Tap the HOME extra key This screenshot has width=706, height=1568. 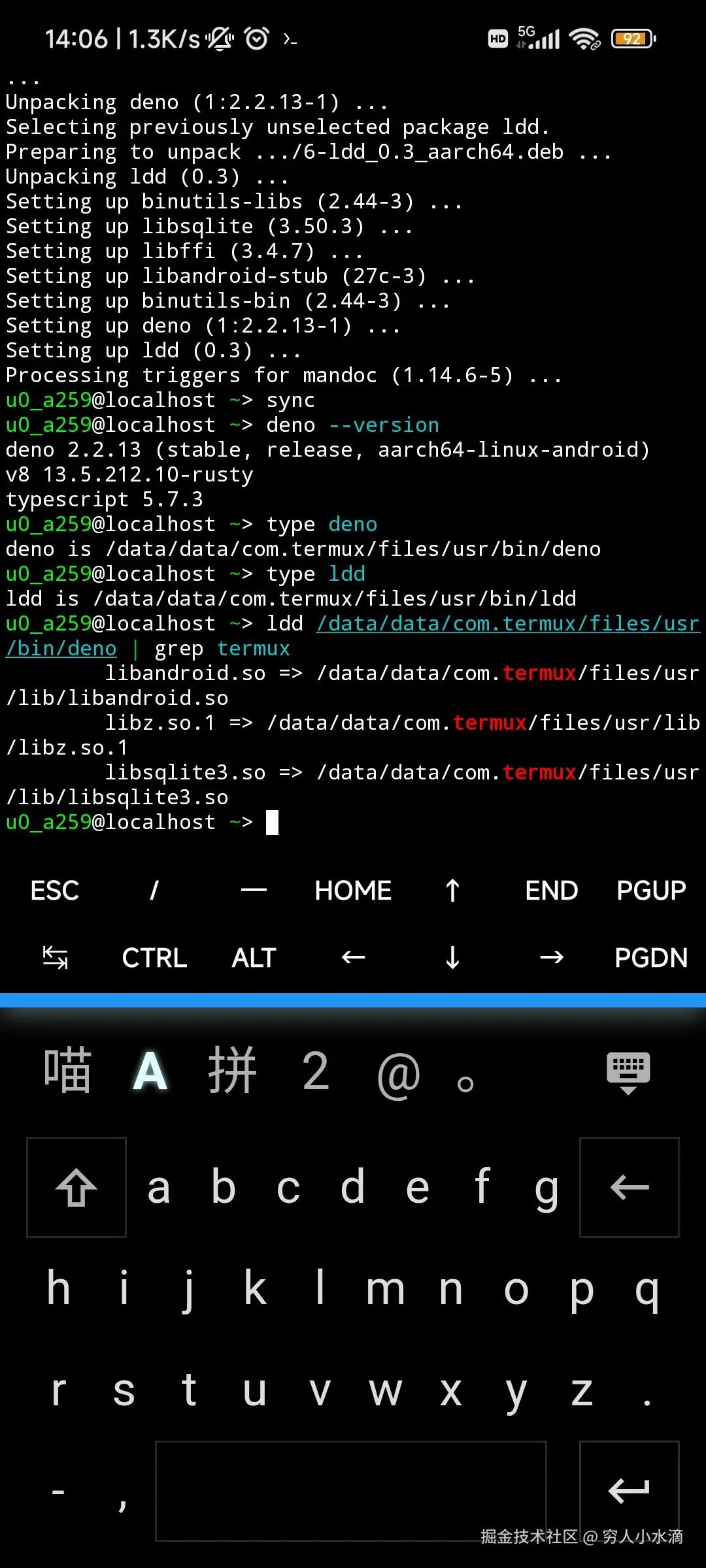click(353, 890)
